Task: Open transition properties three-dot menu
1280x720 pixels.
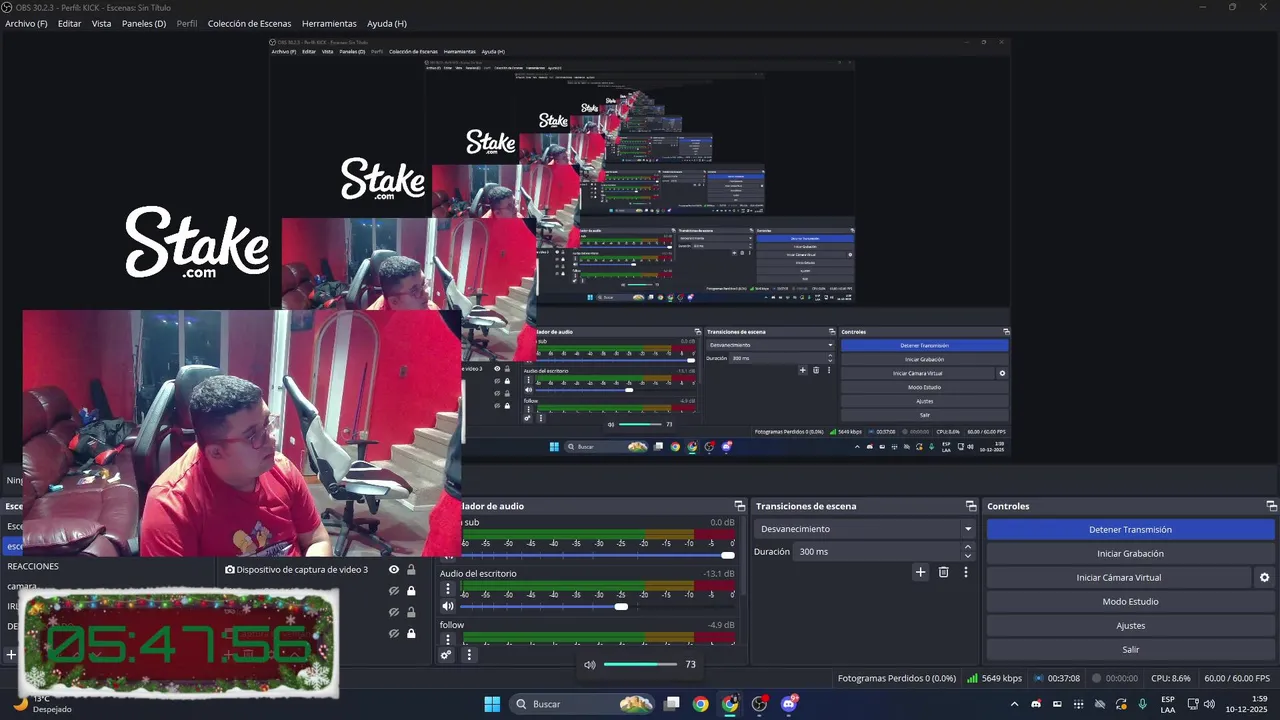Action: click(x=965, y=572)
